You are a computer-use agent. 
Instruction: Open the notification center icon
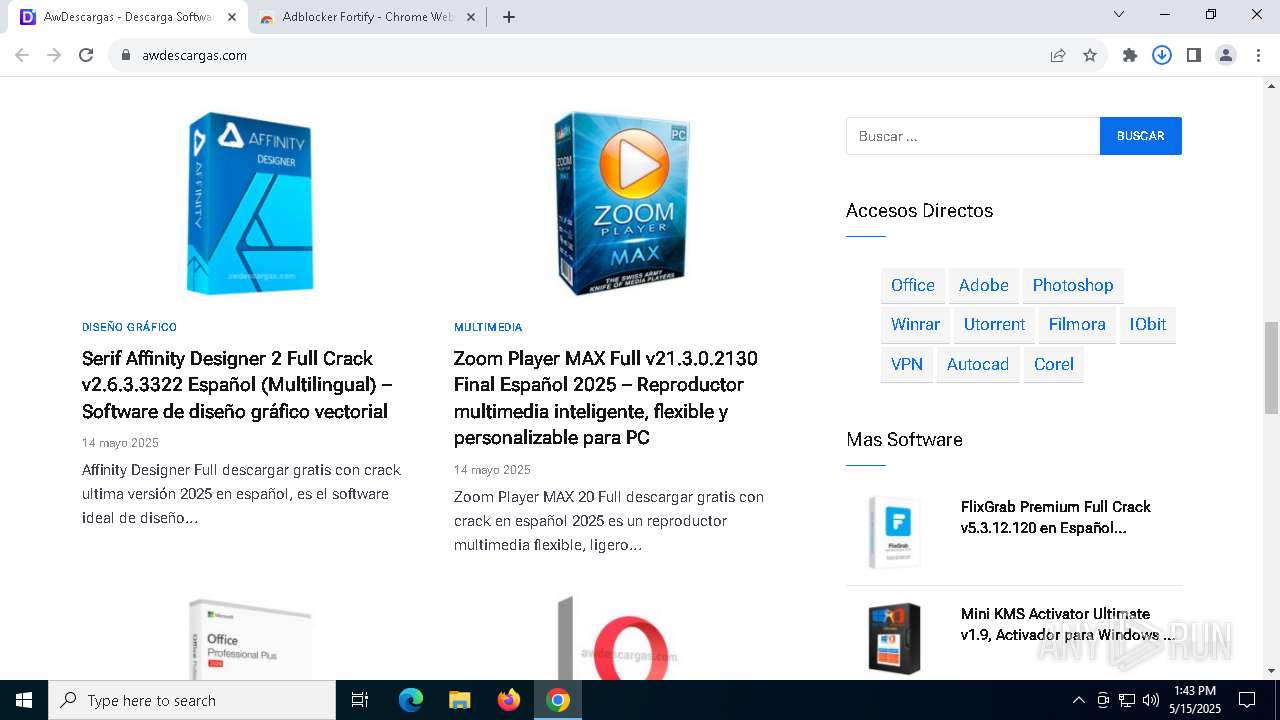pyautogui.click(x=1247, y=700)
